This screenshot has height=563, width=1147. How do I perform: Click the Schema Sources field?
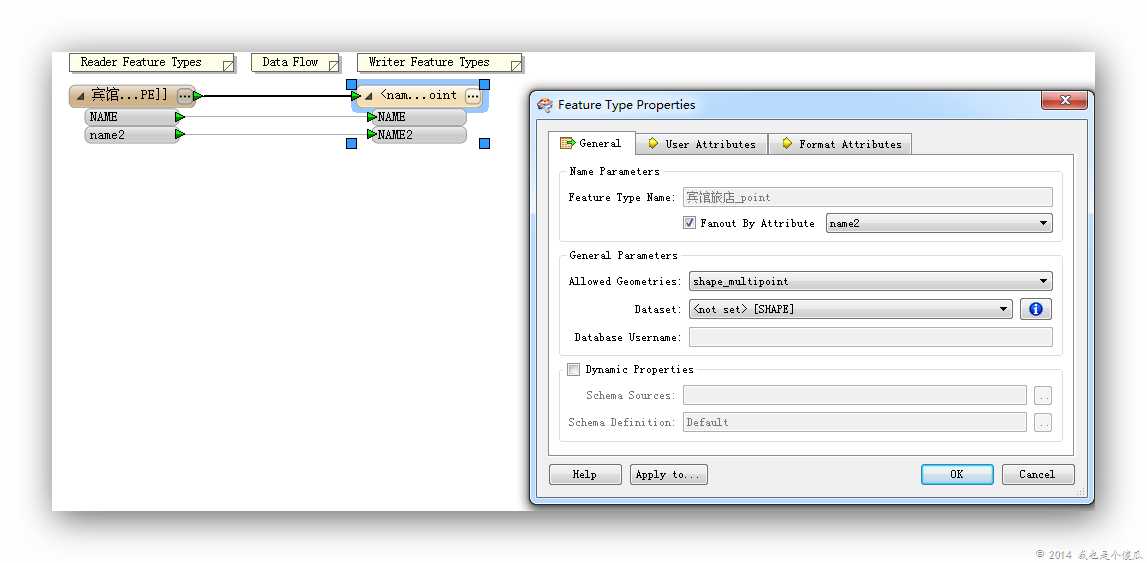click(854, 395)
